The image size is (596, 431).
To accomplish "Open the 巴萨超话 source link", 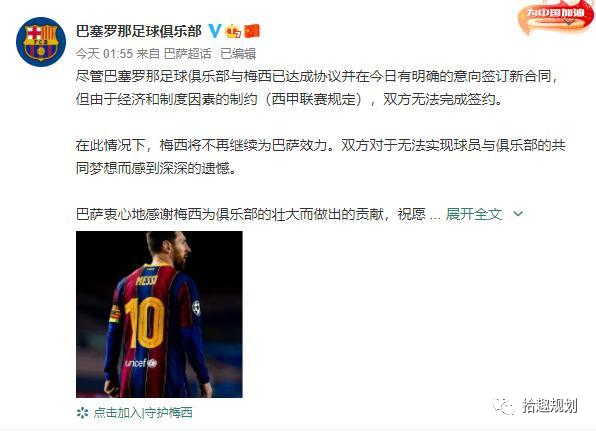I will tap(187, 54).
